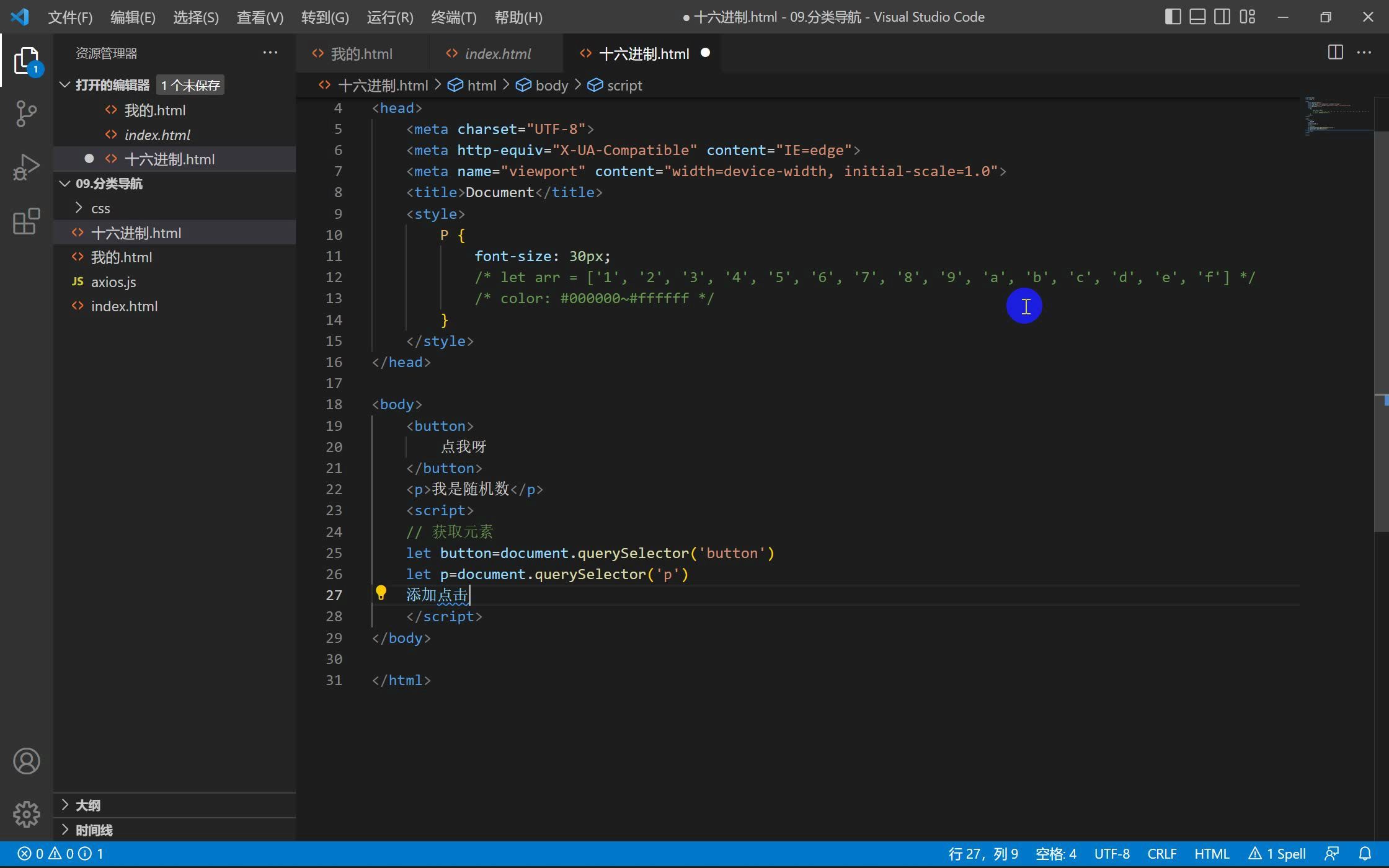Screen dimensions: 1389x868
Task: Open notifications bell in status bar
Action: 1364,854
